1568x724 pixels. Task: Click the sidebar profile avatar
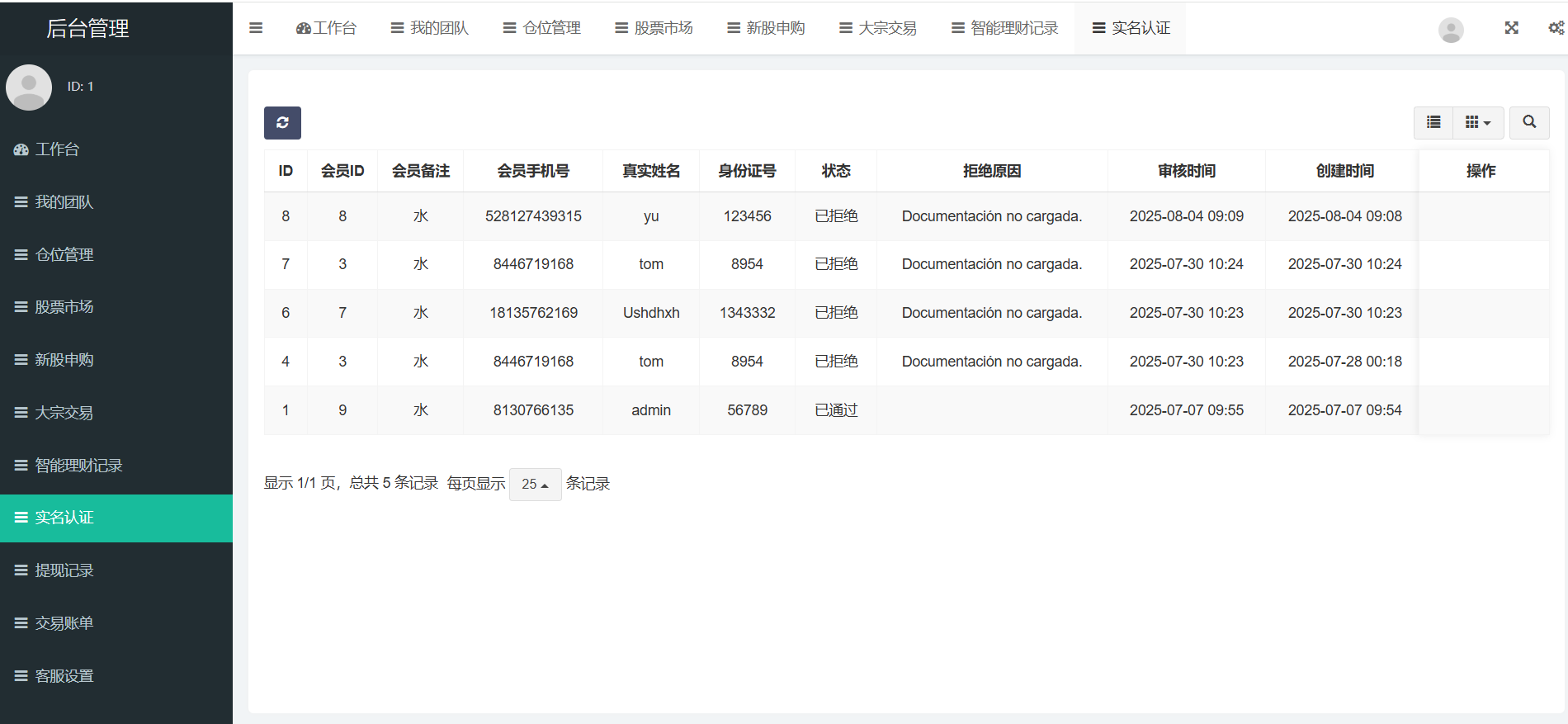(x=29, y=87)
